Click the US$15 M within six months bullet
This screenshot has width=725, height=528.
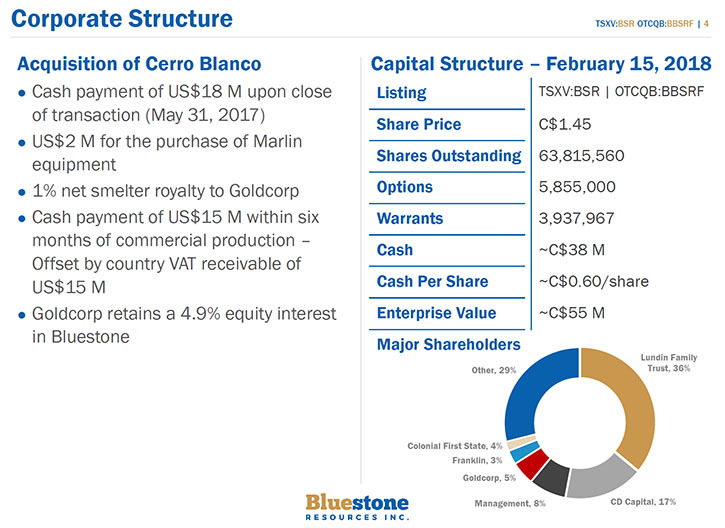(169, 252)
